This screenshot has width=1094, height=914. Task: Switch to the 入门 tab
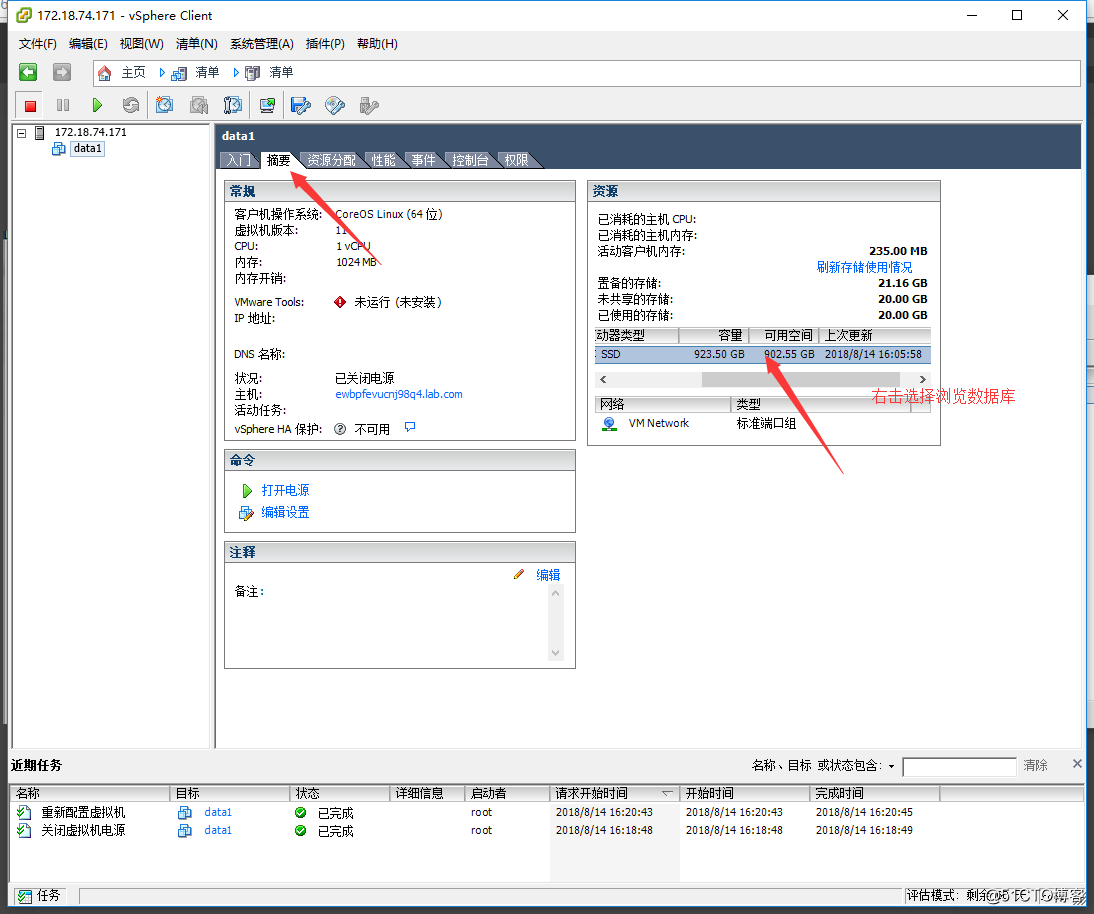click(x=239, y=160)
